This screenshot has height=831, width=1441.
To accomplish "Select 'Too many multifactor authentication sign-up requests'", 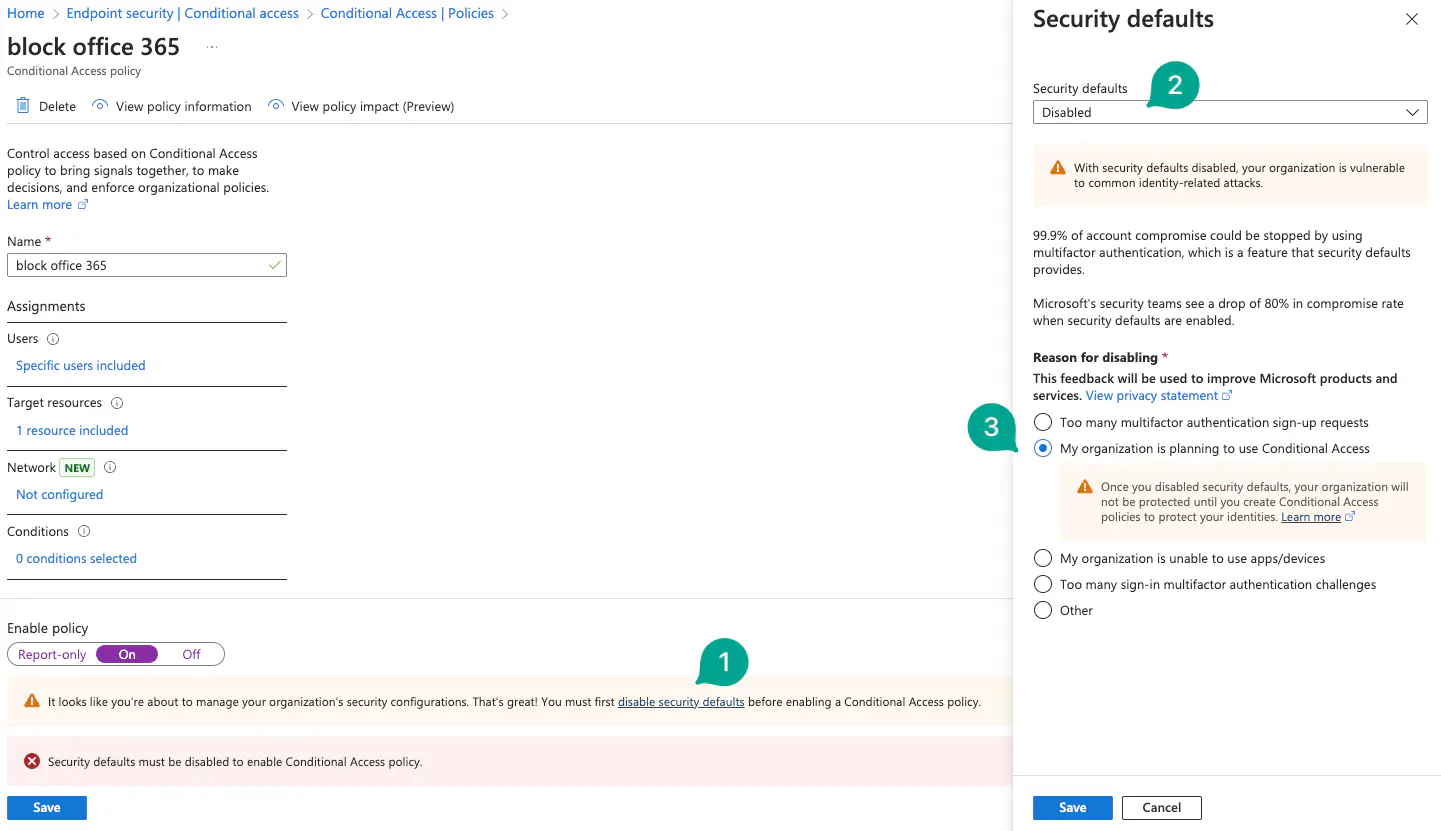I will (x=1043, y=422).
